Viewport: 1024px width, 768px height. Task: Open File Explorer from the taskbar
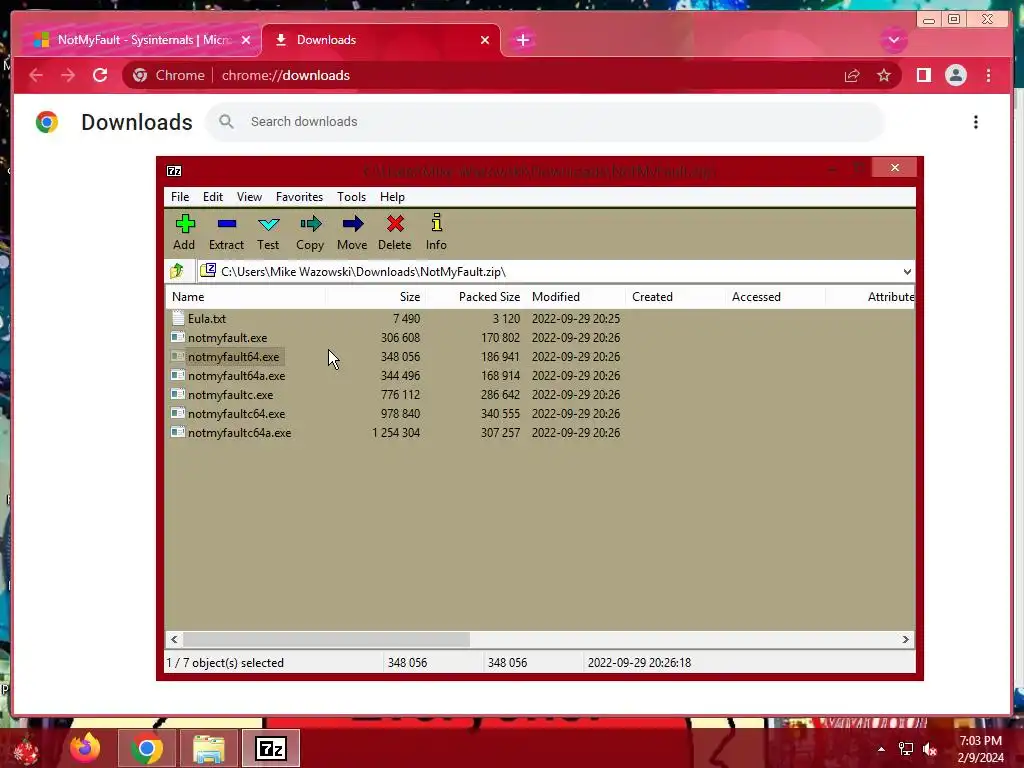208,748
